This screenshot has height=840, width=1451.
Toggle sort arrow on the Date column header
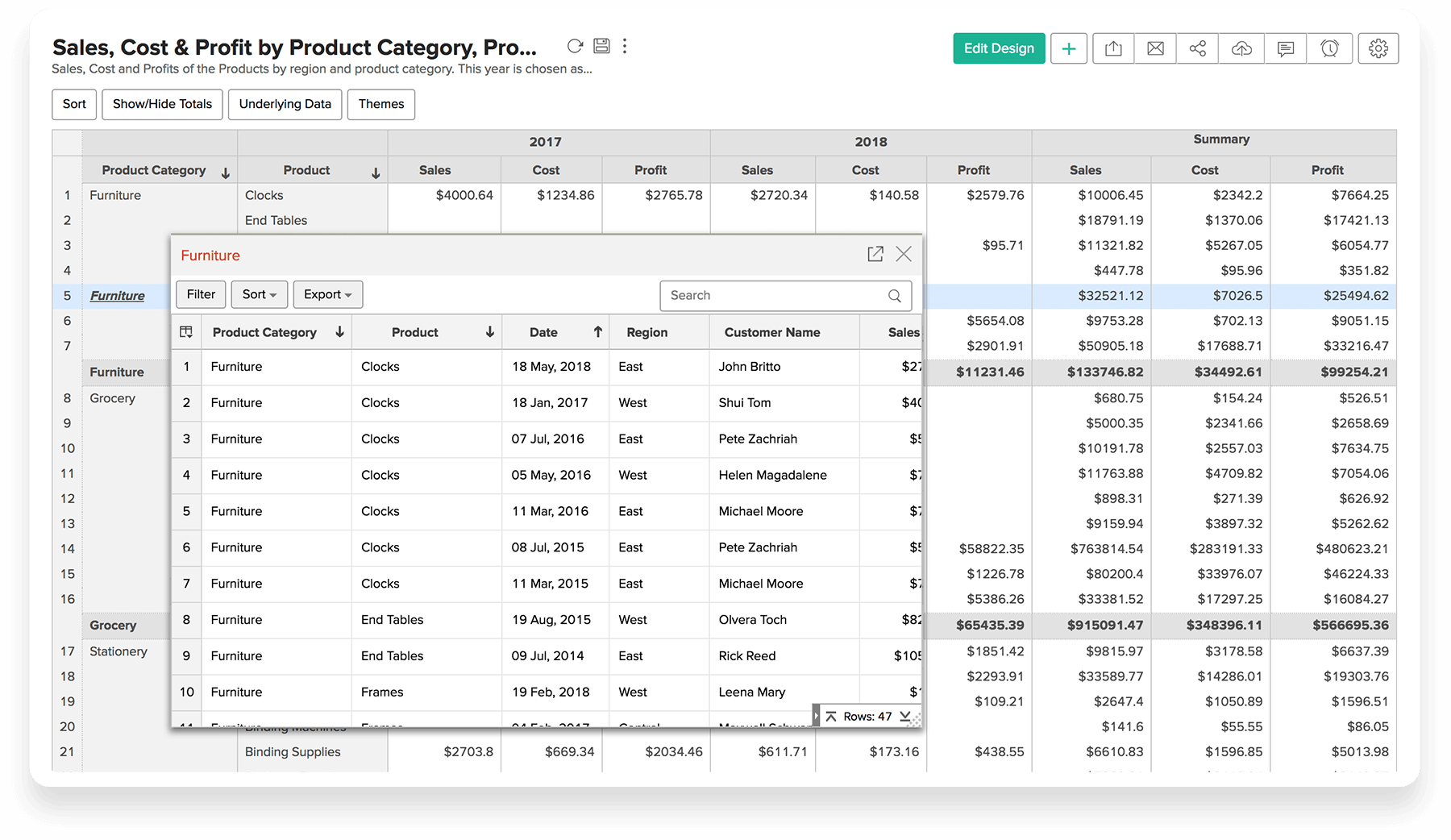coord(597,332)
